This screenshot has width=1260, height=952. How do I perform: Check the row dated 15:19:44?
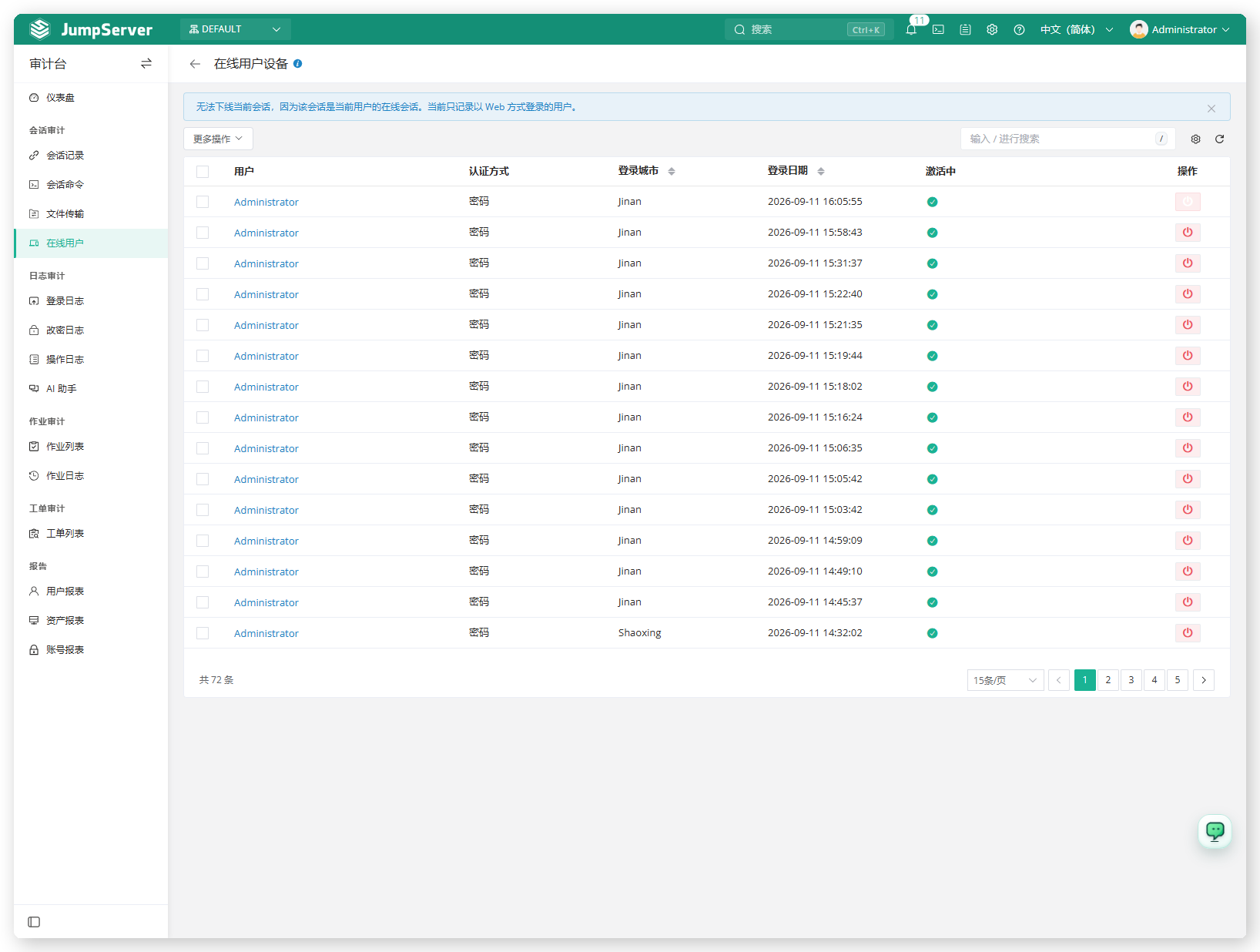click(x=203, y=356)
